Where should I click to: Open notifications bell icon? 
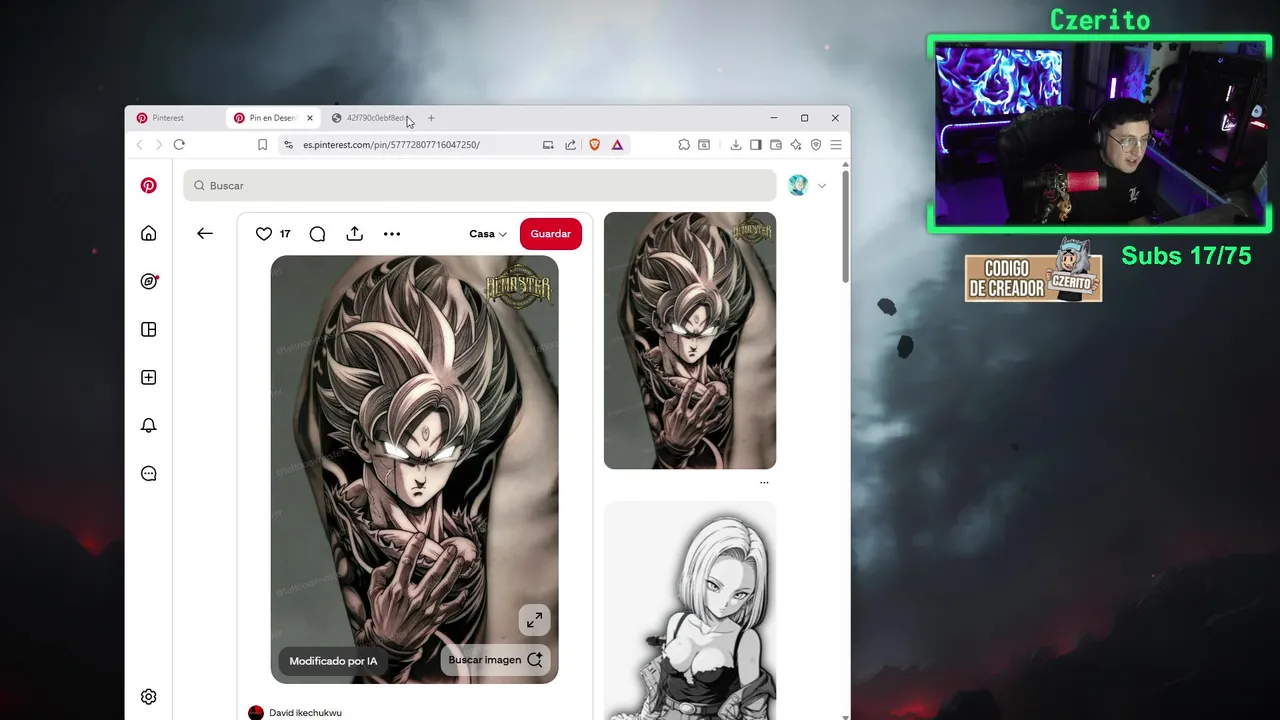[x=148, y=425]
